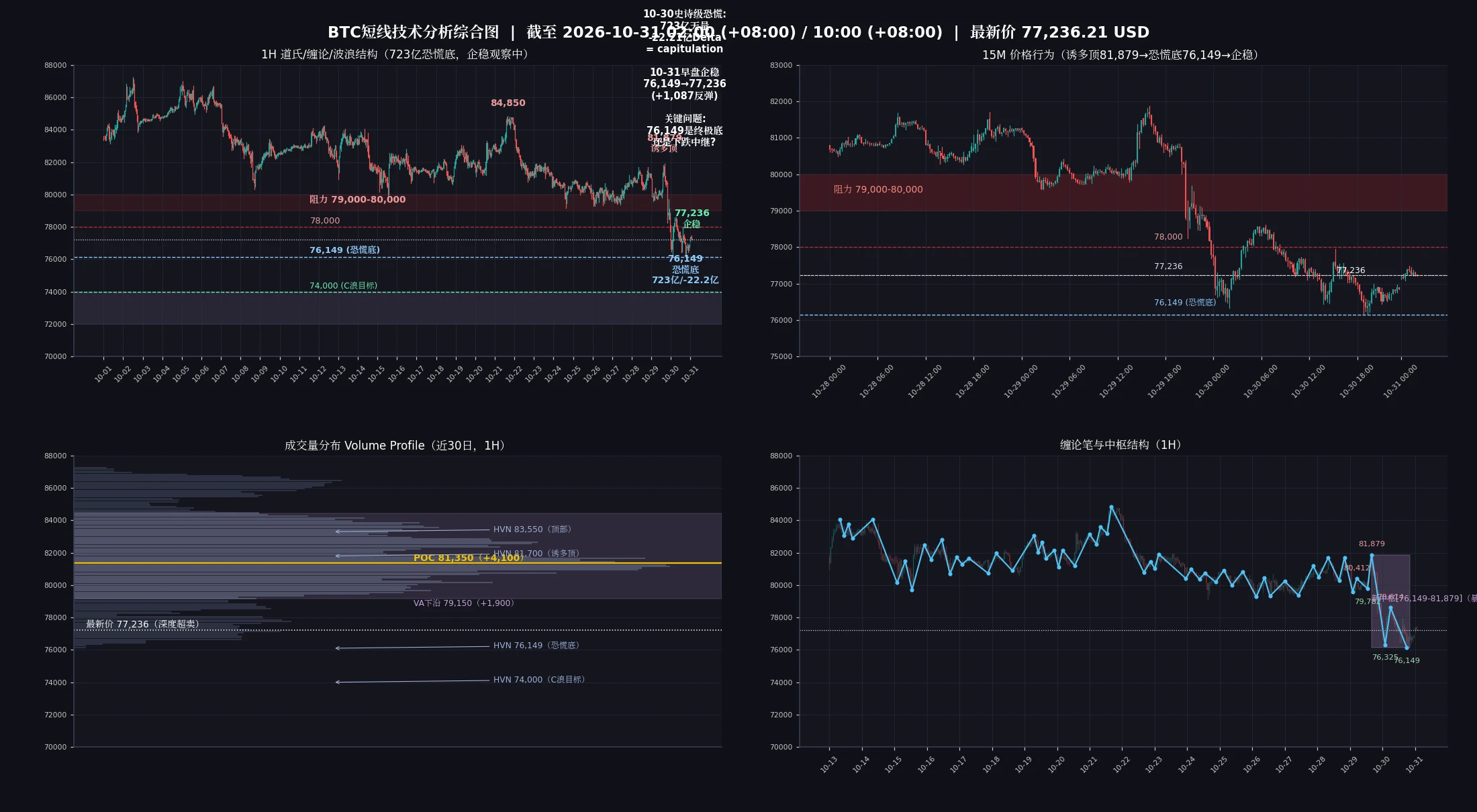Click the 81,879 label in the 缠论 chart

point(1372,544)
